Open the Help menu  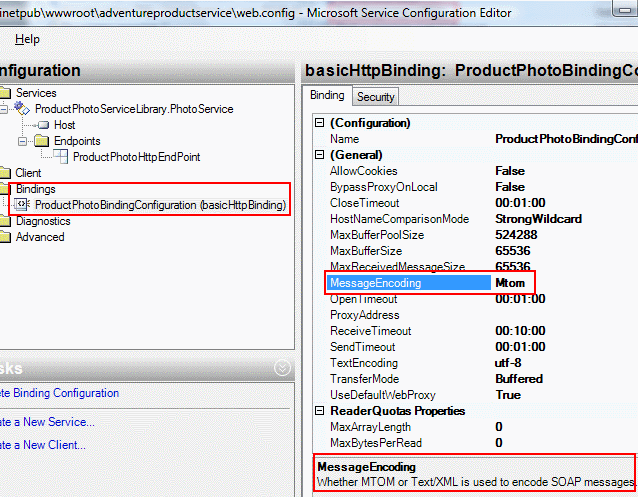[x=27, y=39]
